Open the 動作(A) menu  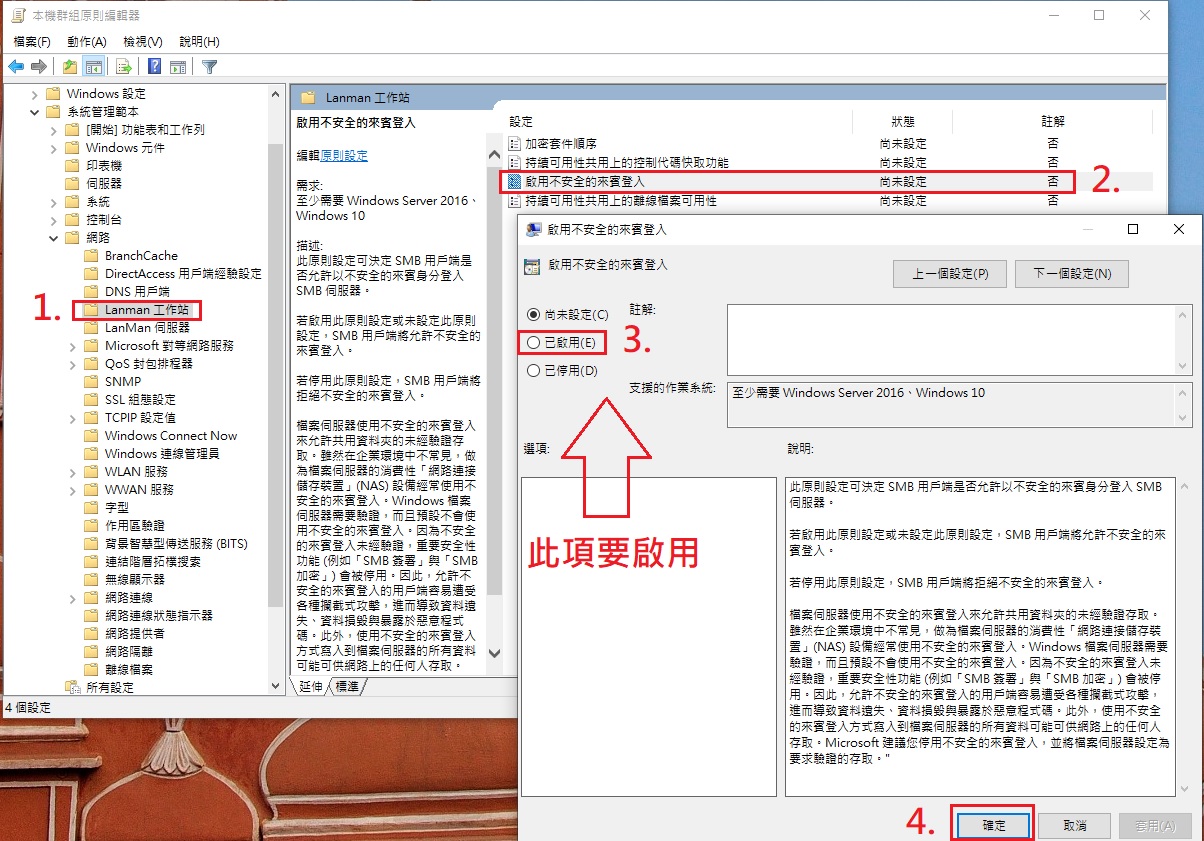pyautogui.click(x=87, y=41)
